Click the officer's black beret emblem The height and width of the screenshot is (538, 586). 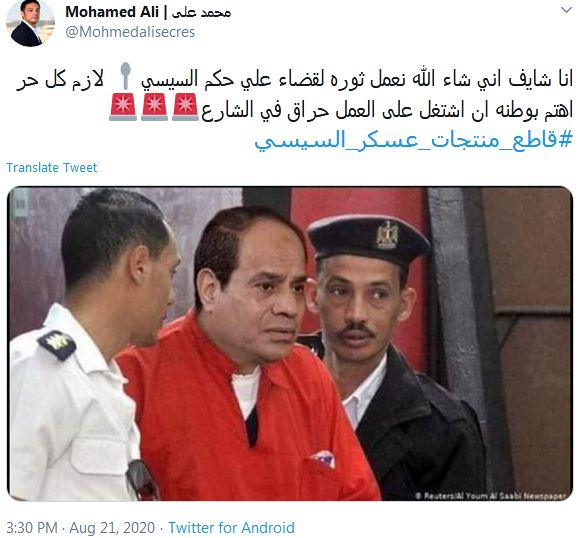(x=386, y=234)
